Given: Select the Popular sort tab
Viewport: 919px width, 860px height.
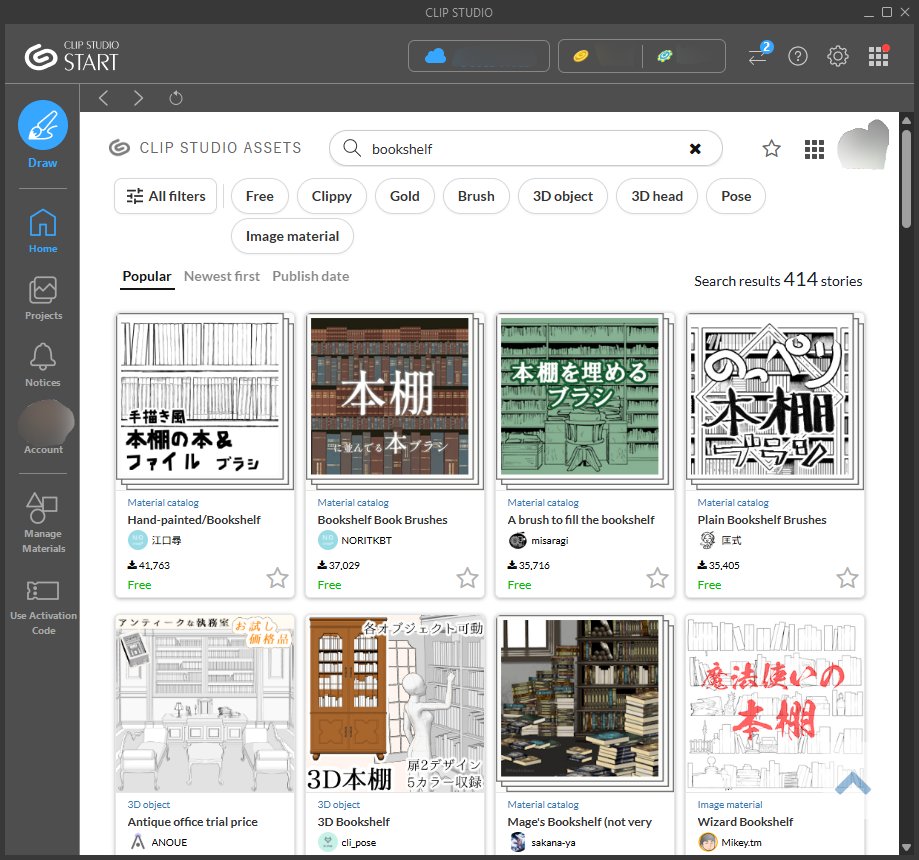Looking at the screenshot, I should 147,276.
